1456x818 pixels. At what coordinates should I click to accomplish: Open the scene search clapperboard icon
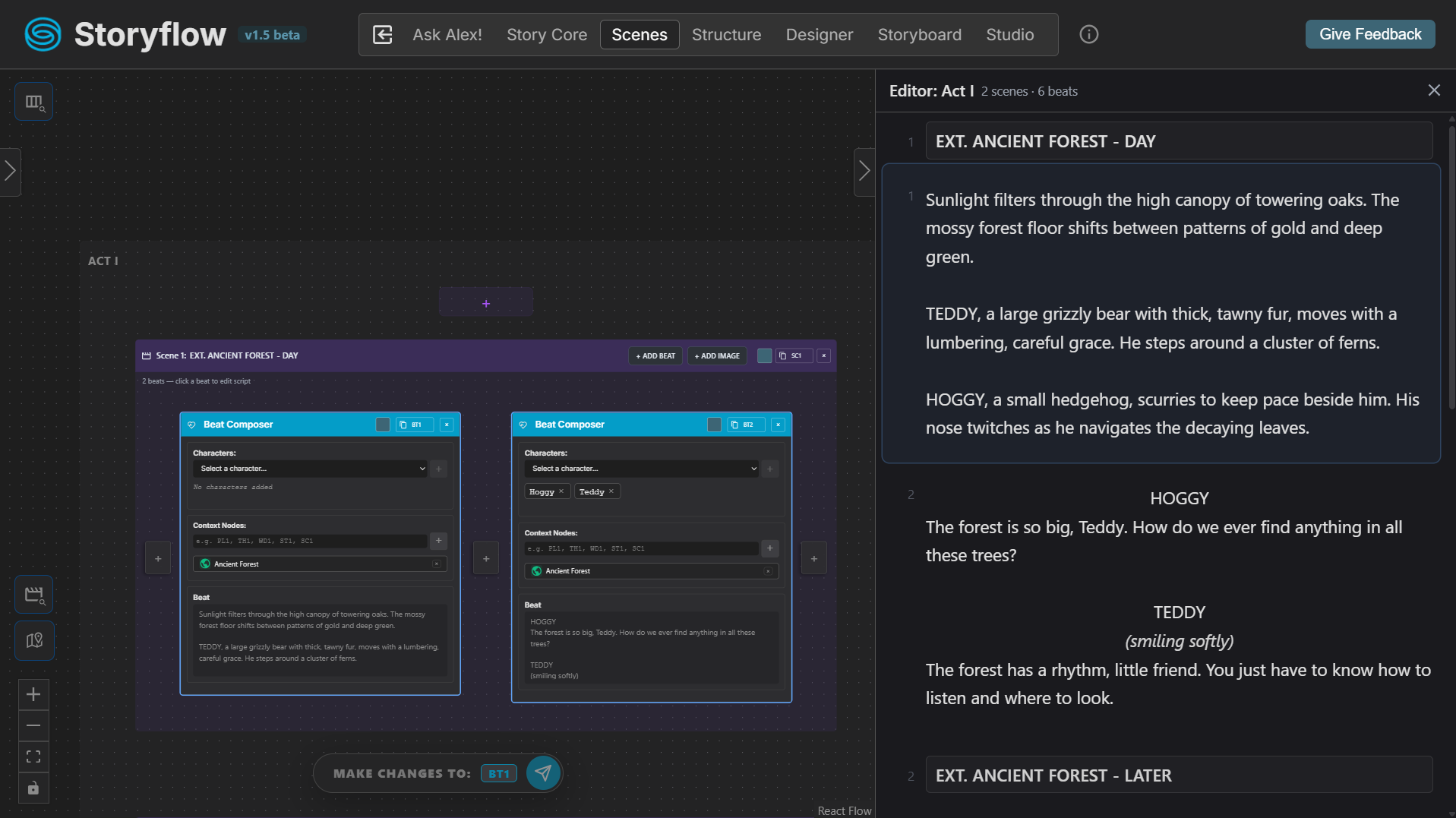coord(34,595)
